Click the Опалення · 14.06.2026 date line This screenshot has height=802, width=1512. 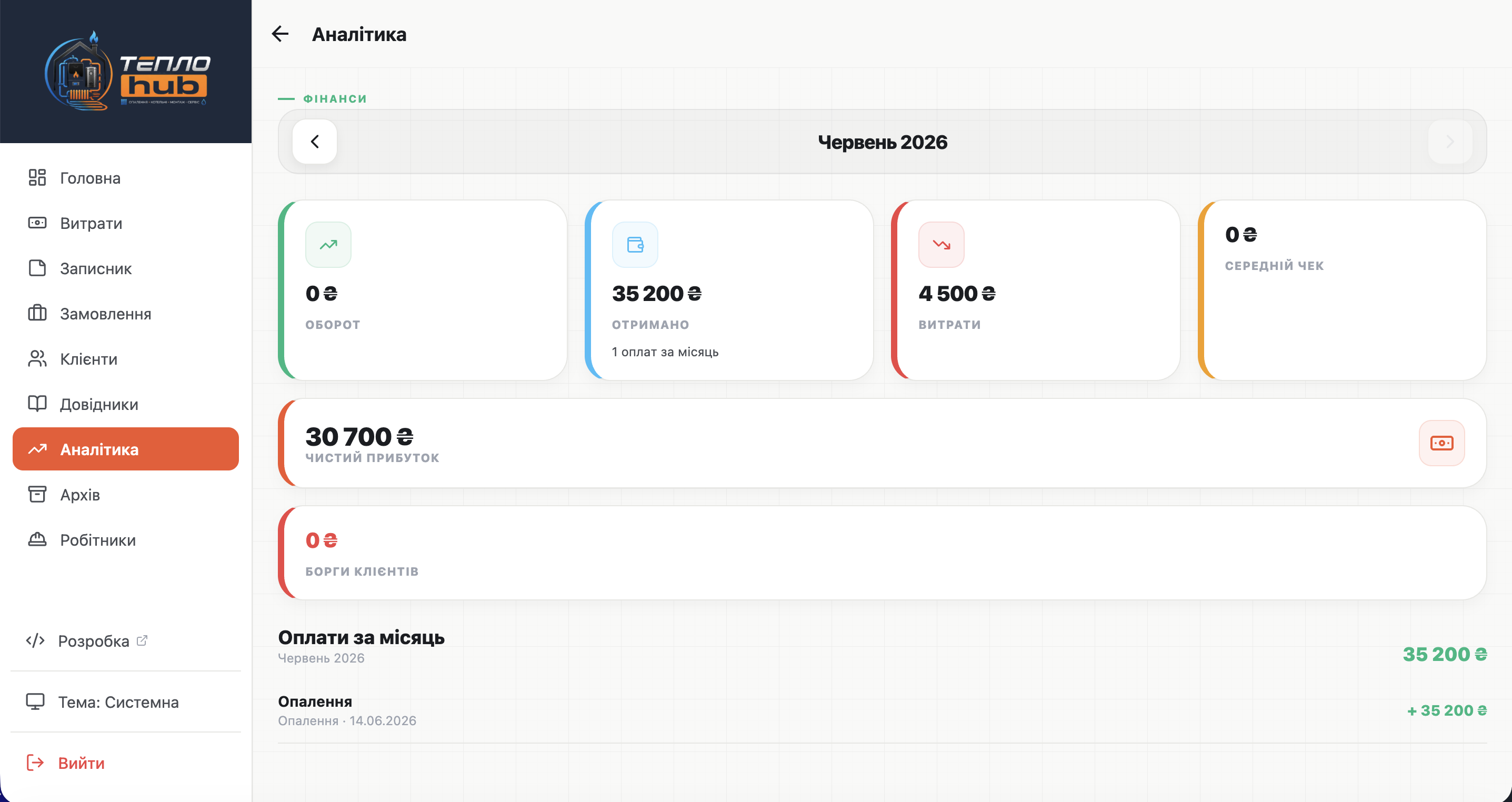click(x=347, y=720)
